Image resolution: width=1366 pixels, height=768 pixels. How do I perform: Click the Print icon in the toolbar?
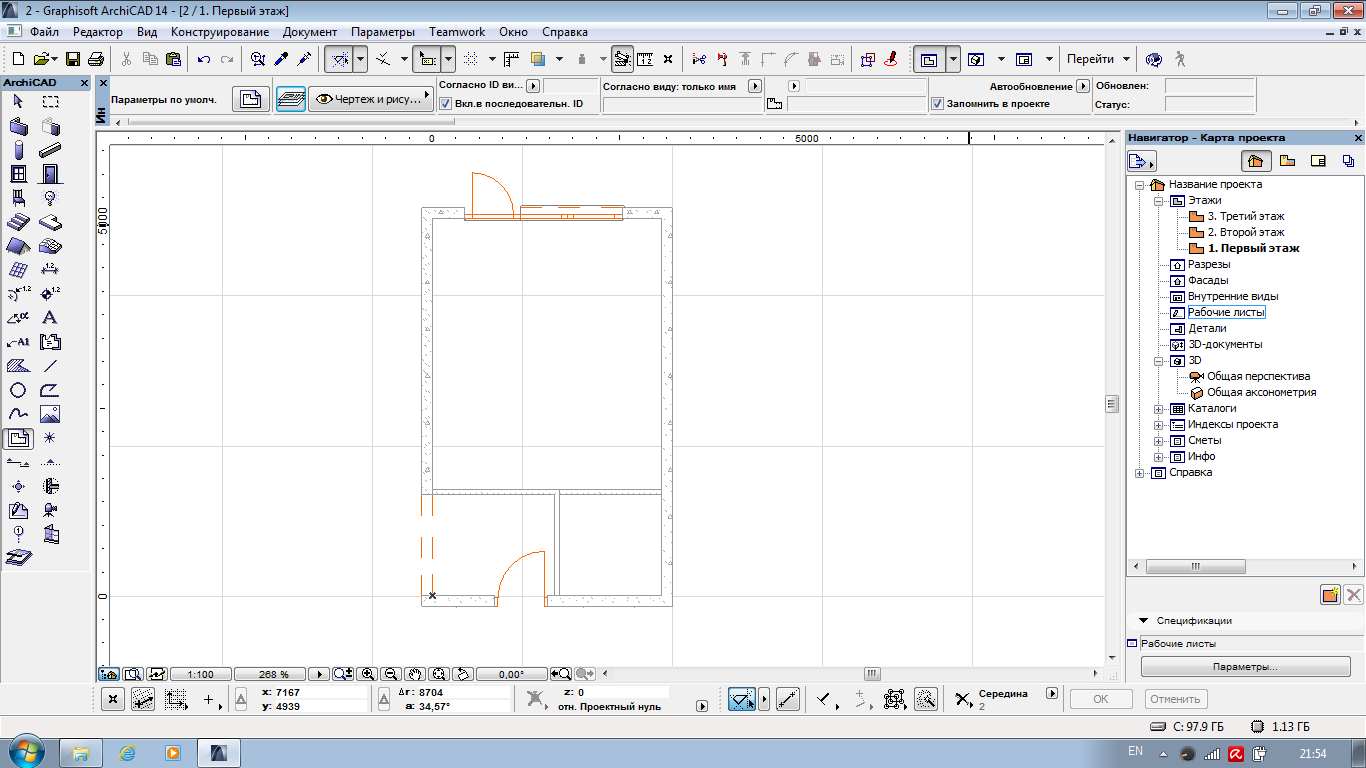point(96,59)
